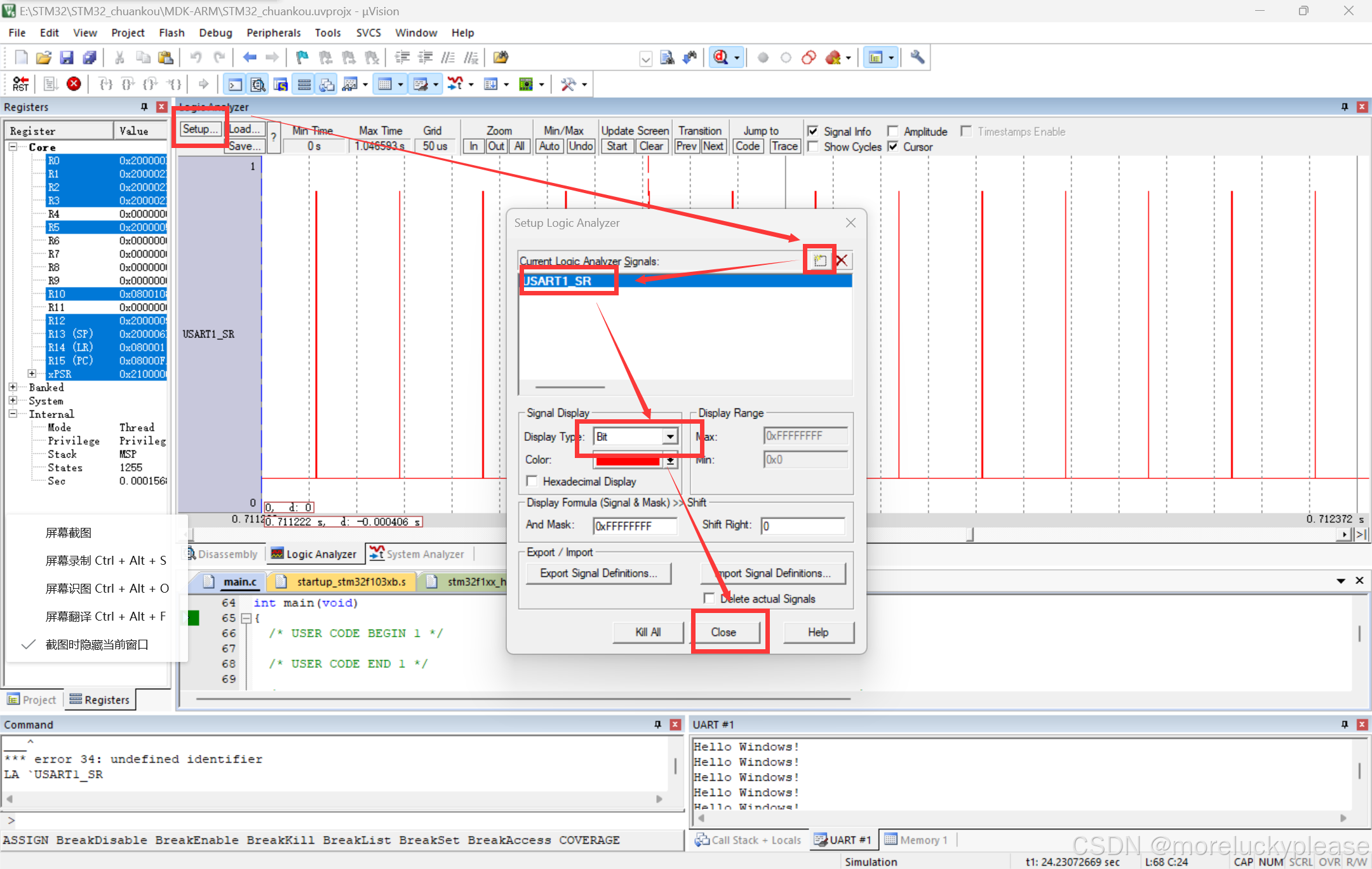Click the red delete signal X icon
The height and width of the screenshot is (869, 1372).
point(842,260)
